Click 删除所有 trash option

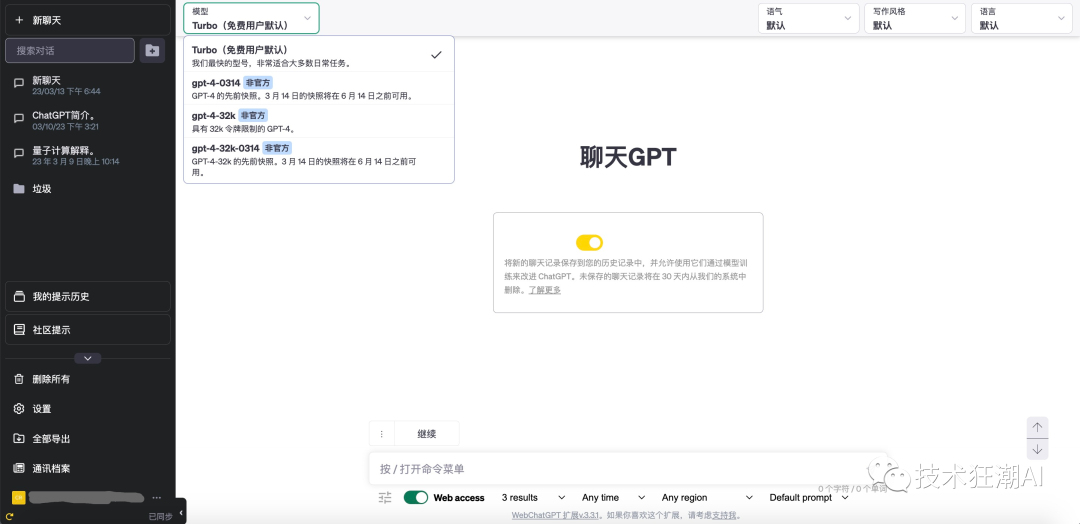(x=87, y=379)
